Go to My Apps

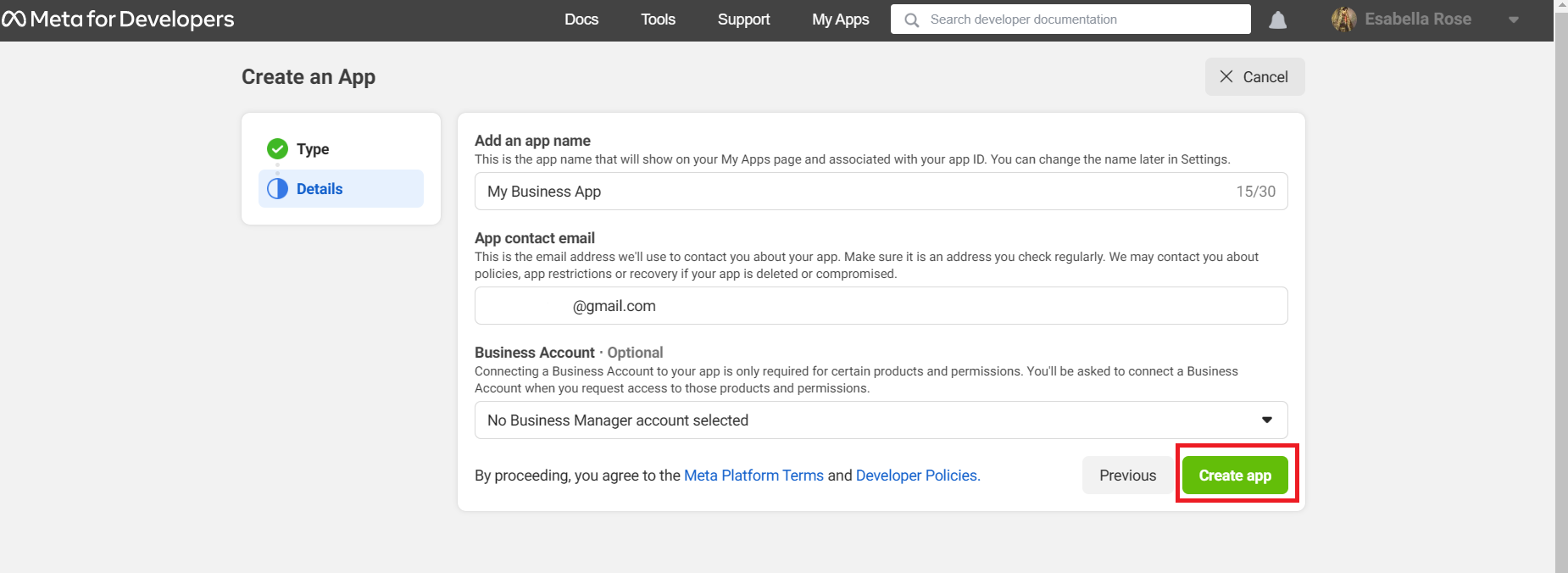click(x=841, y=19)
